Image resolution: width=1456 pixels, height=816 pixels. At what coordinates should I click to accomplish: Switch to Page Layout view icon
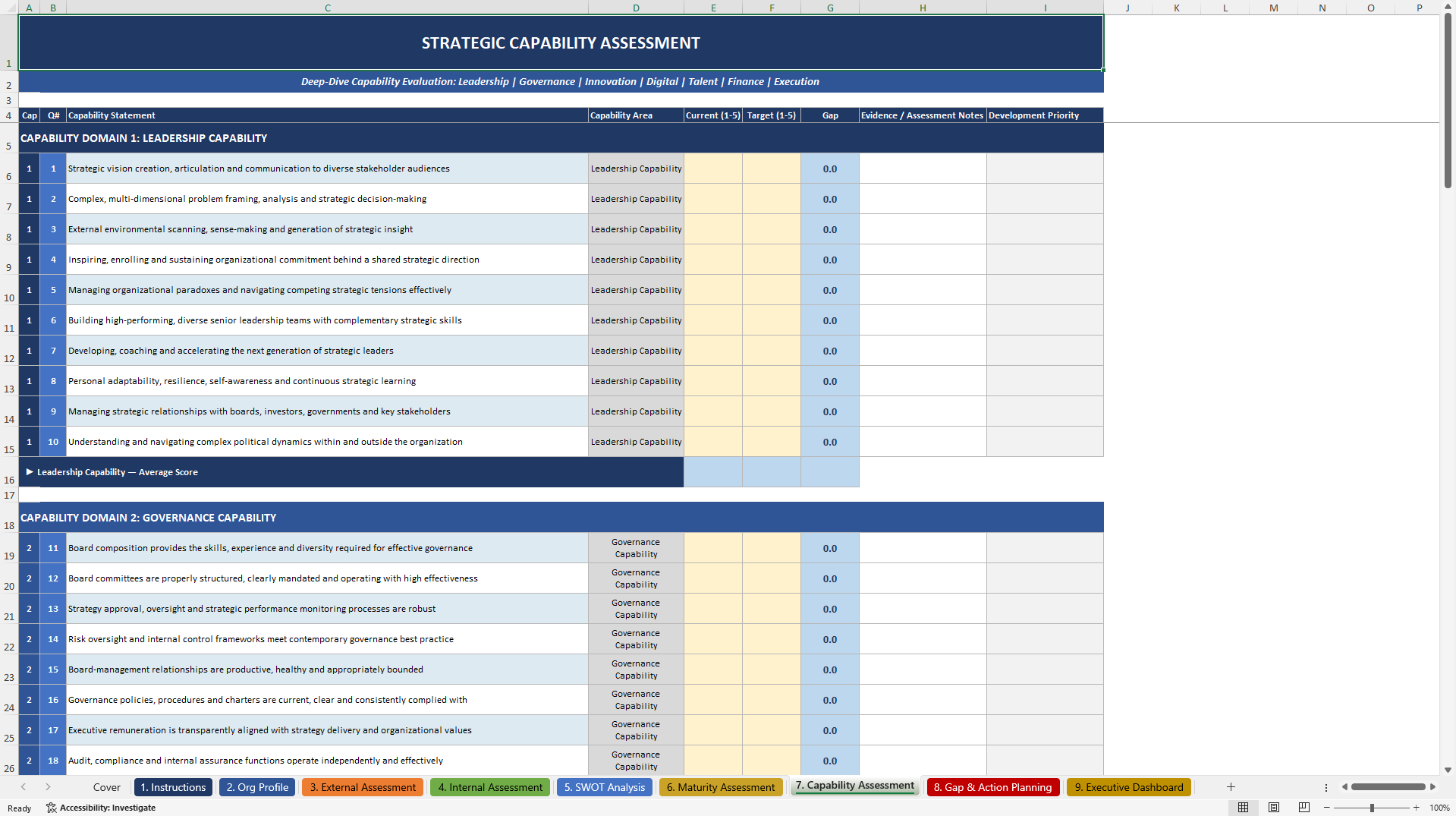pyautogui.click(x=1274, y=808)
